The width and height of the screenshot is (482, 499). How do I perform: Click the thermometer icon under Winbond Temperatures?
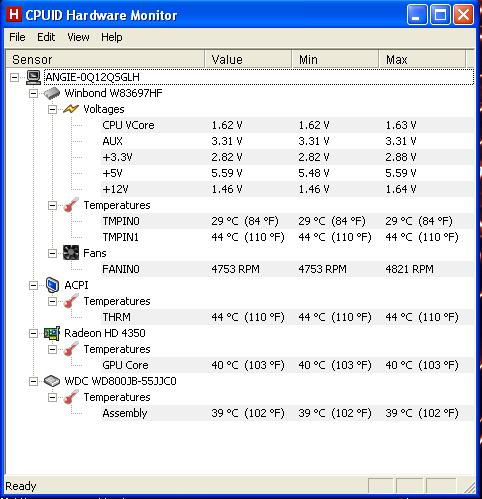71,205
